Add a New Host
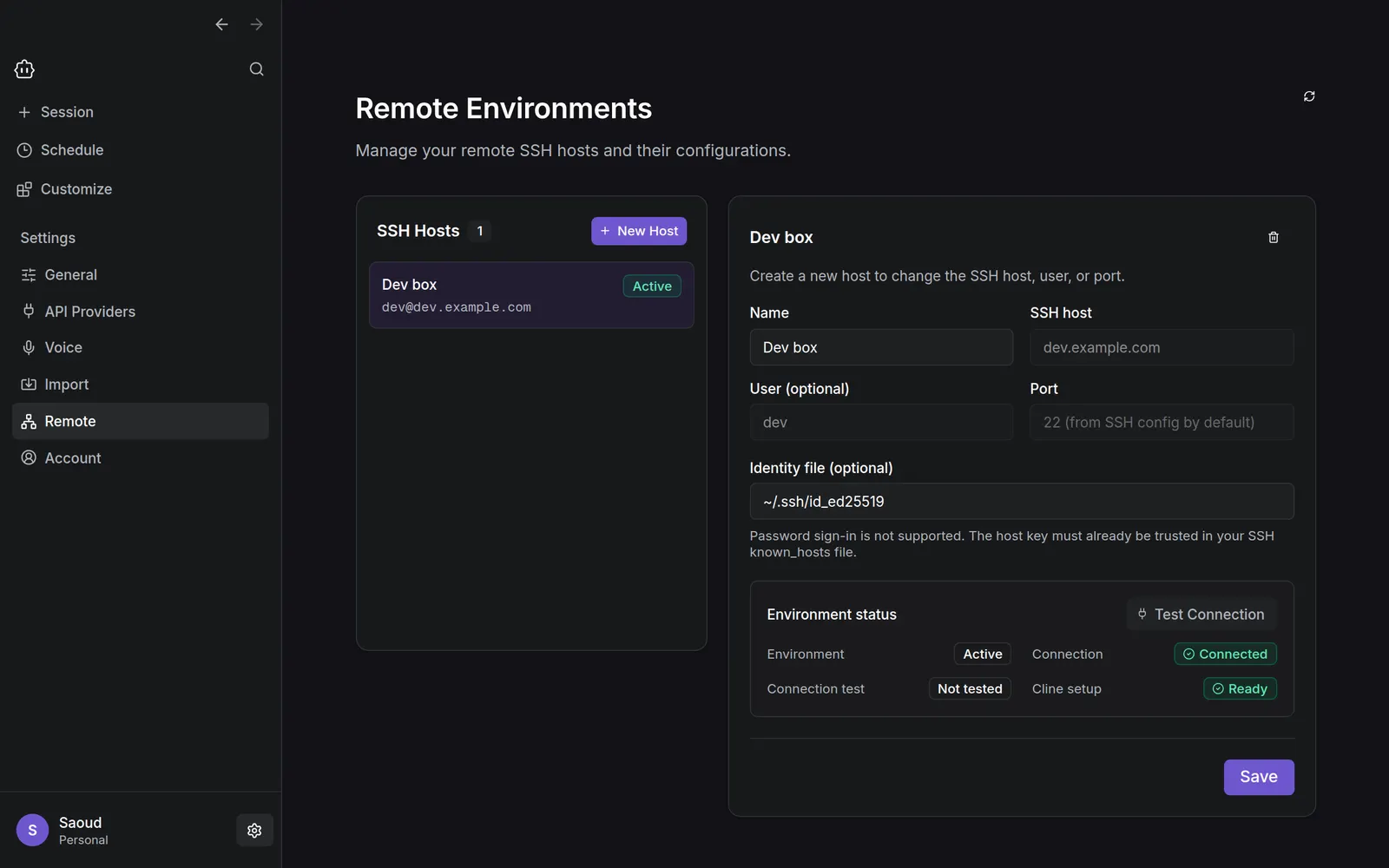1389x868 pixels. click(639, 231)
